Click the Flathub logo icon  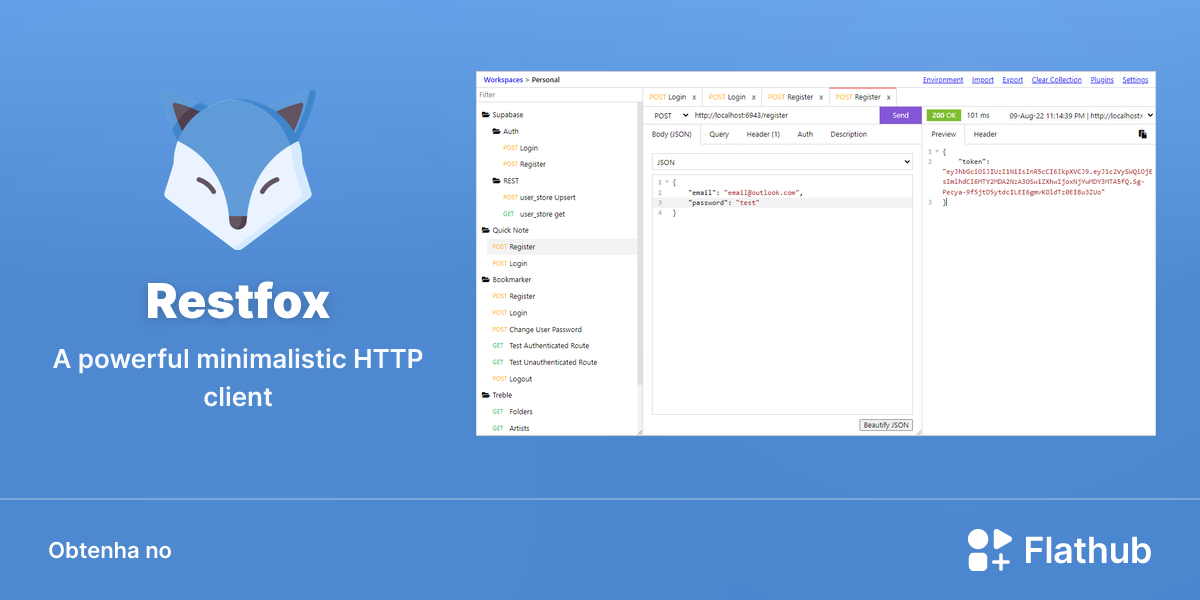point(989,550)
